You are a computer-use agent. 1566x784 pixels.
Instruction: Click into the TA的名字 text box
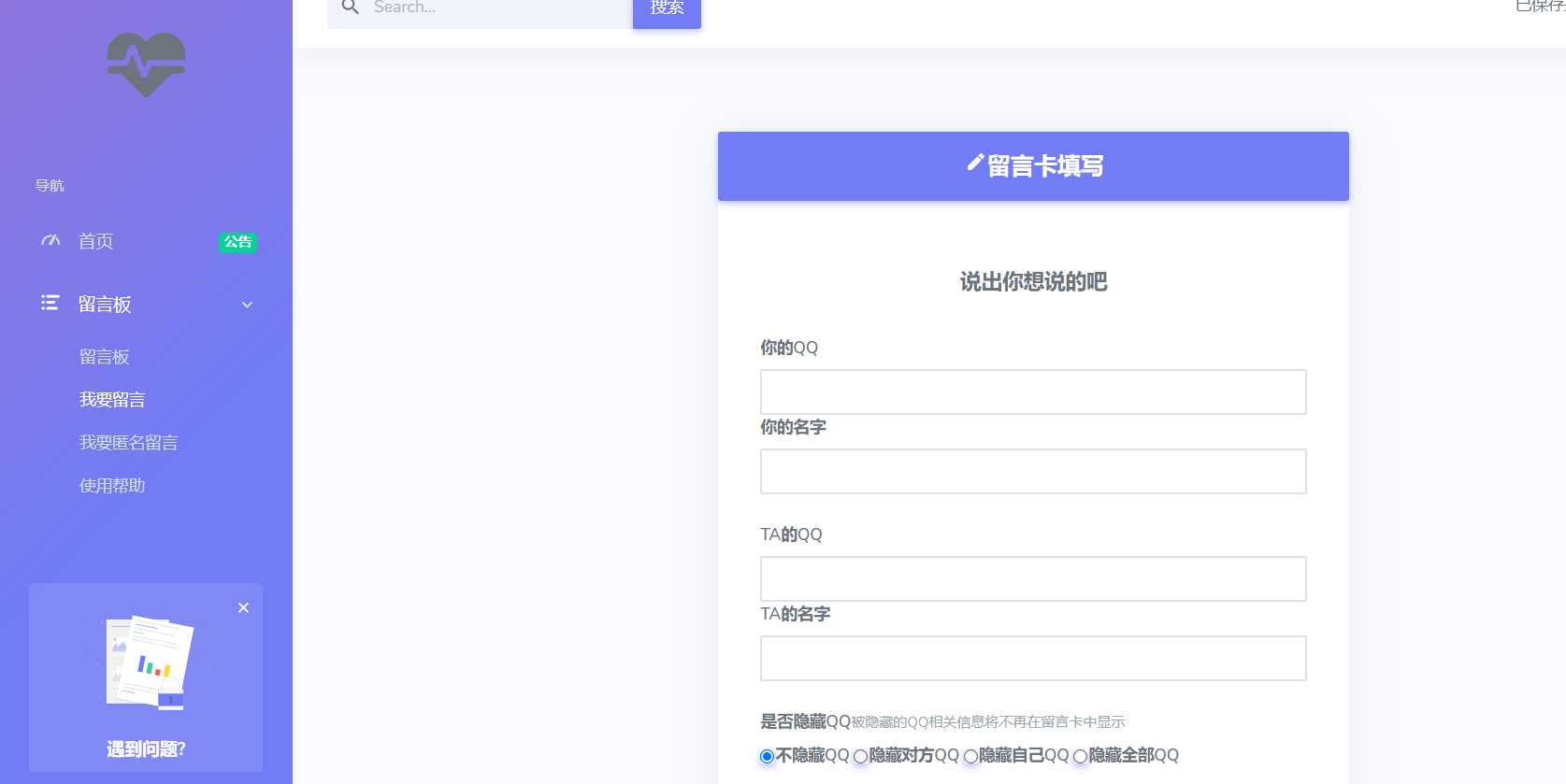1032,658
